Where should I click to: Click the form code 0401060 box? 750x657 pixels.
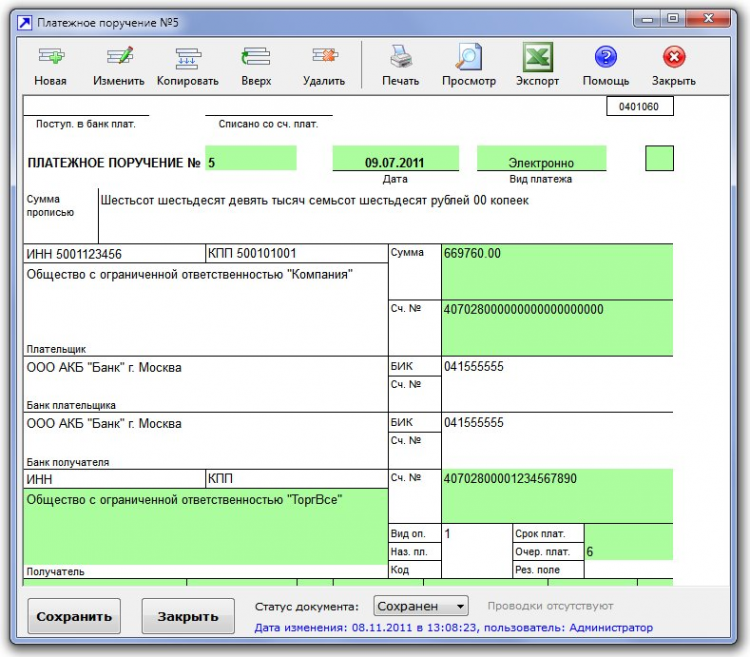(640, 106)
